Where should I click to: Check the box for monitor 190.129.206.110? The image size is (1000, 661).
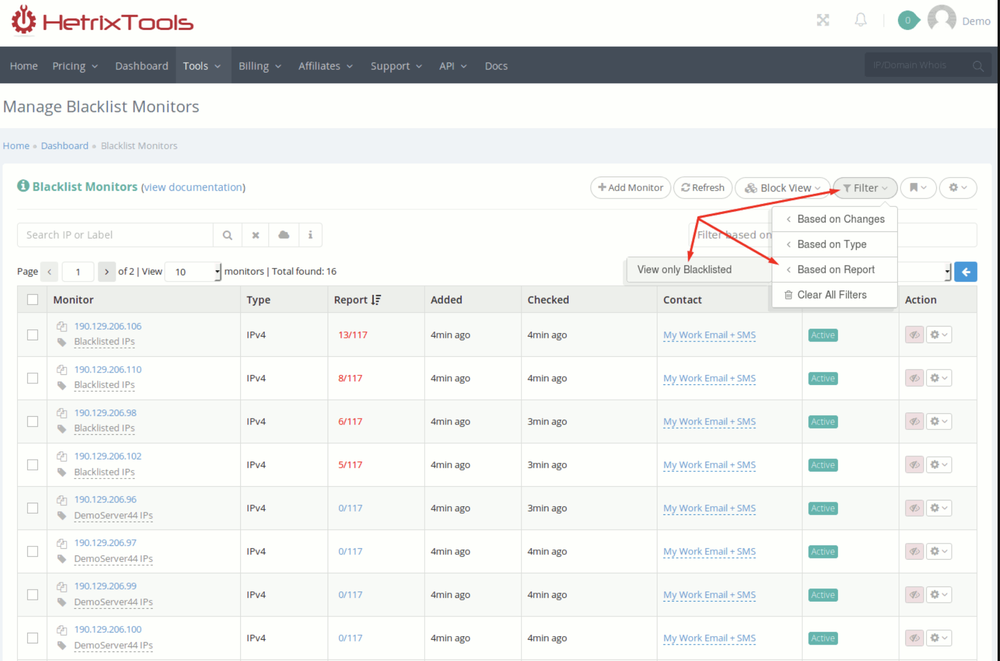click(33, 378)
